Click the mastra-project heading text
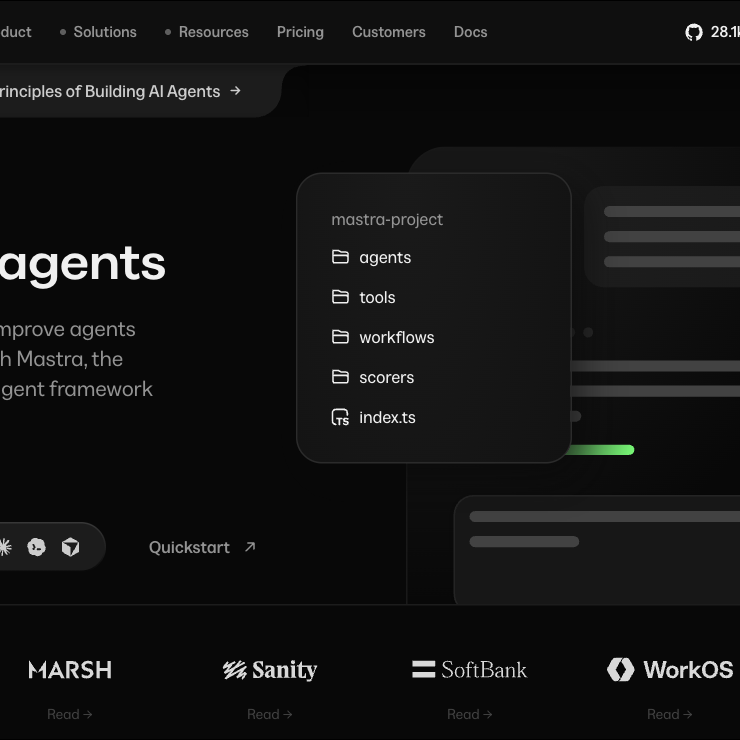 387,220
